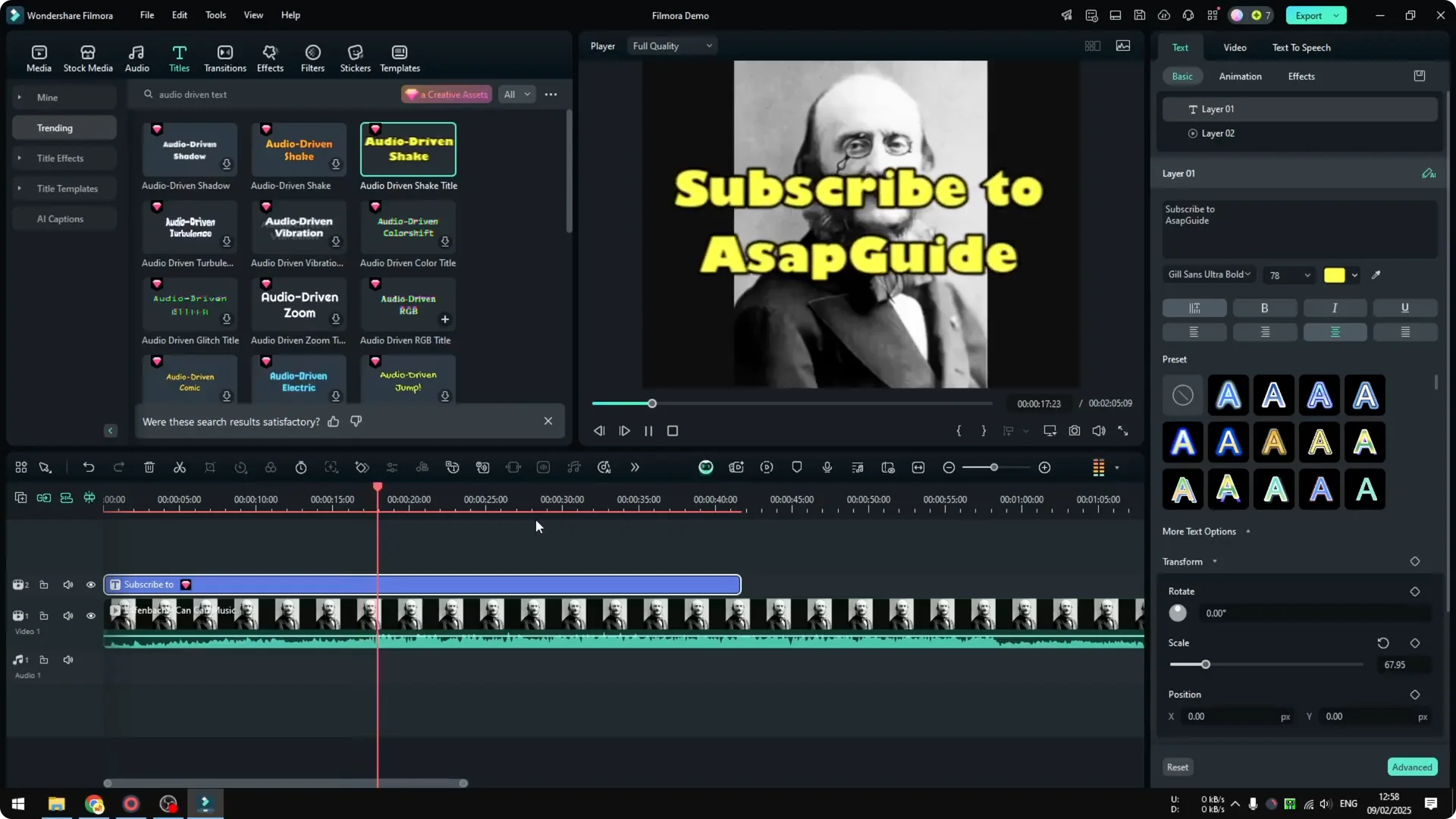Screen dimensions: 1456x819
Task: Undo the last action
Action: click(89, 467)
